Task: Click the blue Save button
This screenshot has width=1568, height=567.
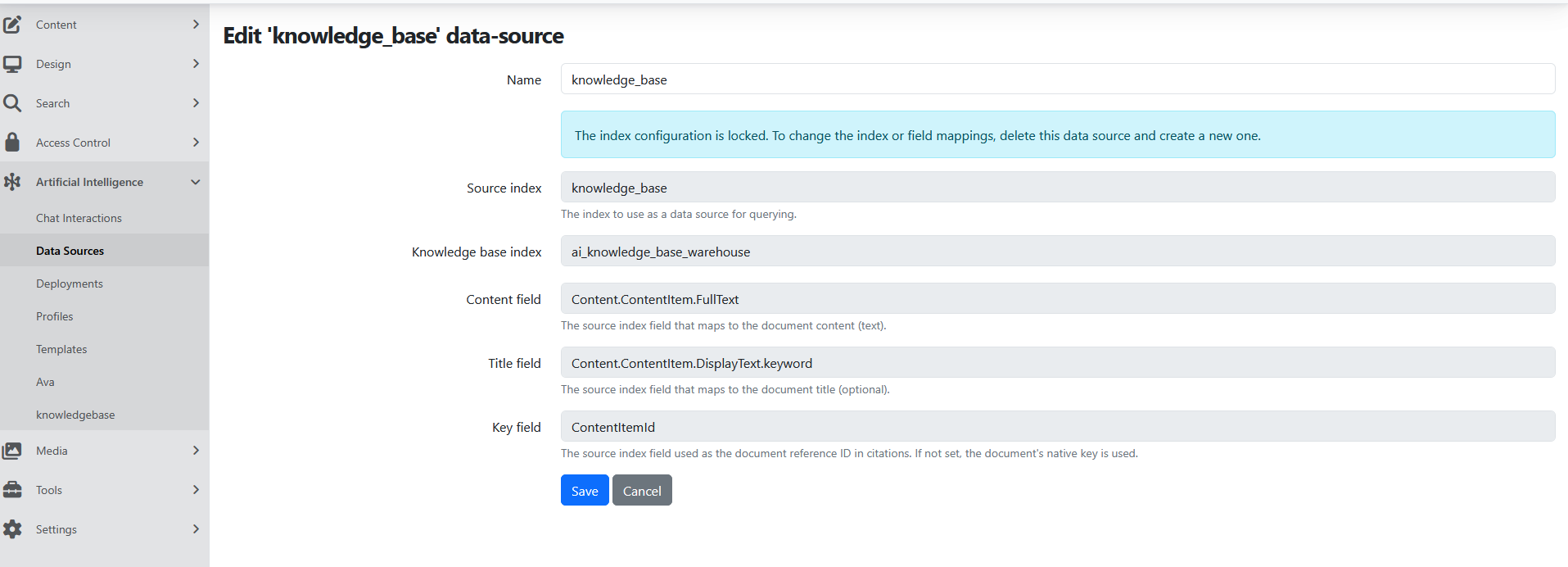Action: pos(585,490)
